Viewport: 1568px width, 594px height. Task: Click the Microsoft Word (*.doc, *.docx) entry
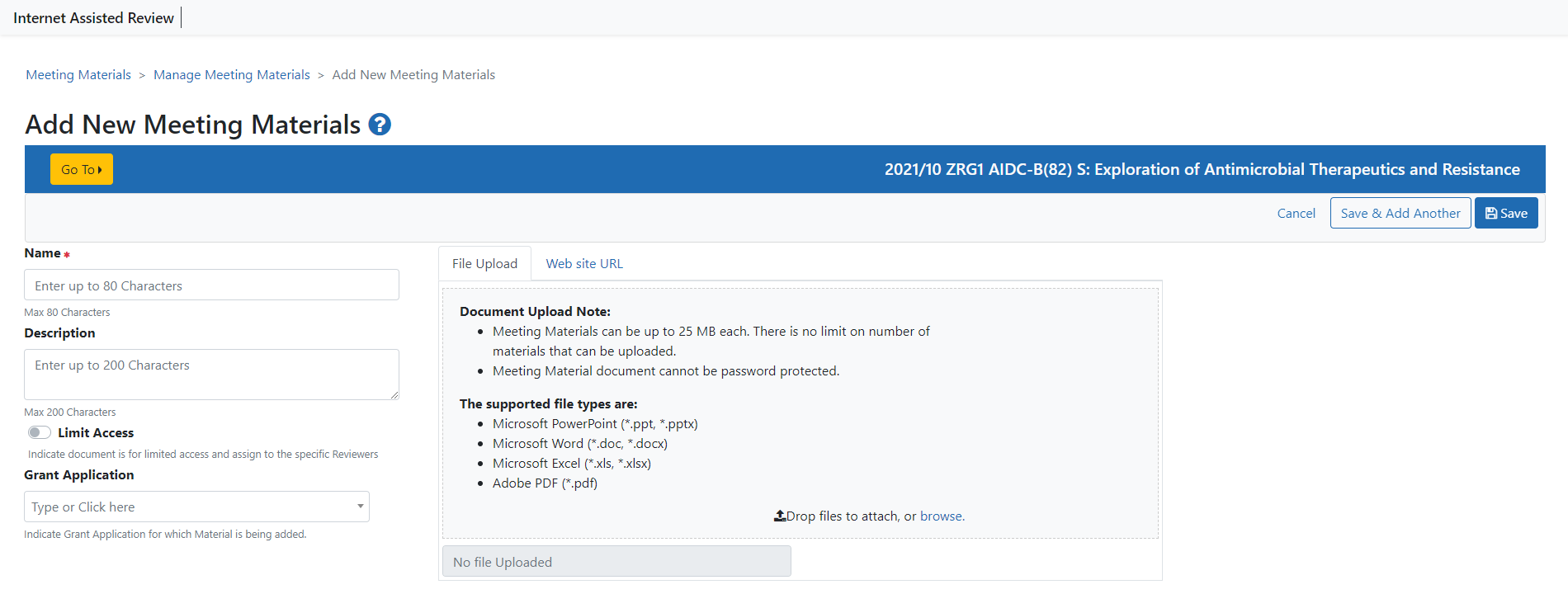[580, 443]
